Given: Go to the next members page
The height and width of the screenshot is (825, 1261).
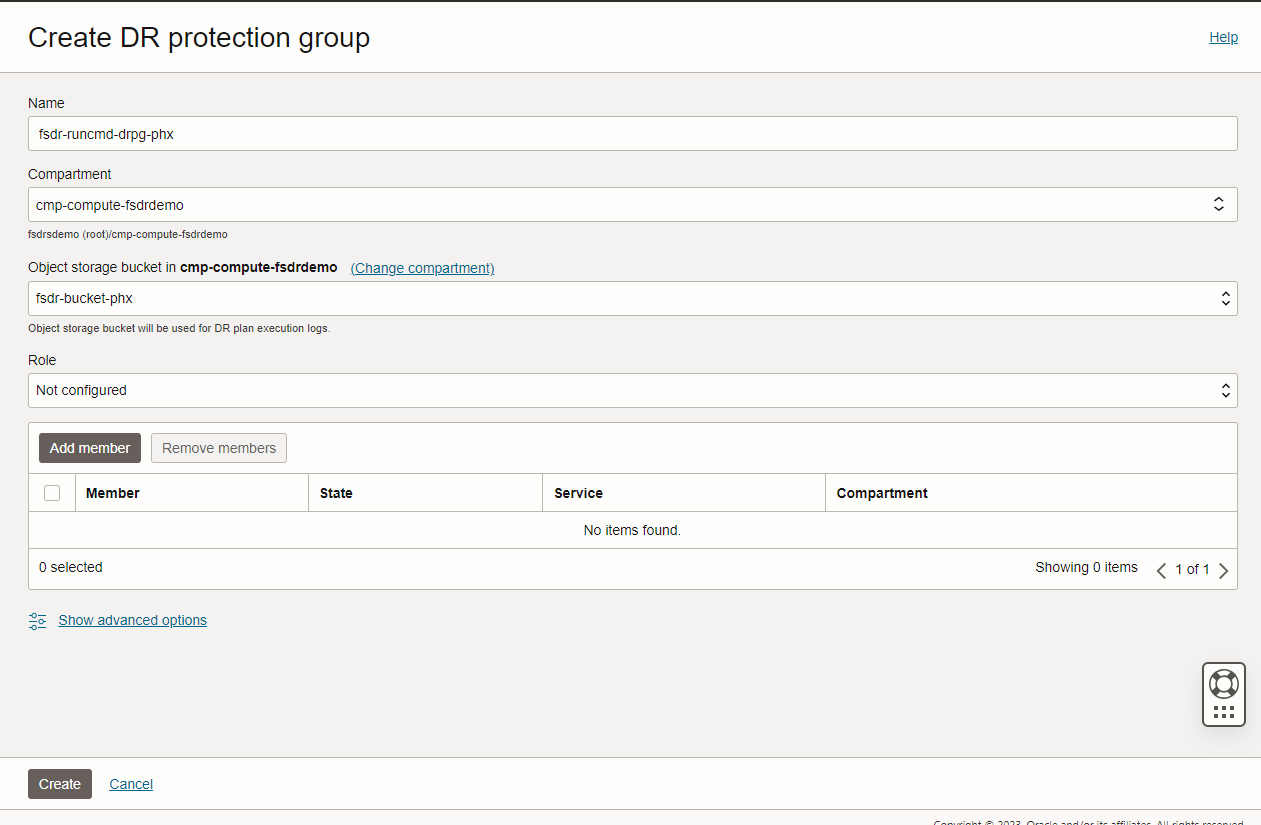Looking at the screenshot, I should [x=1223, y=570].
